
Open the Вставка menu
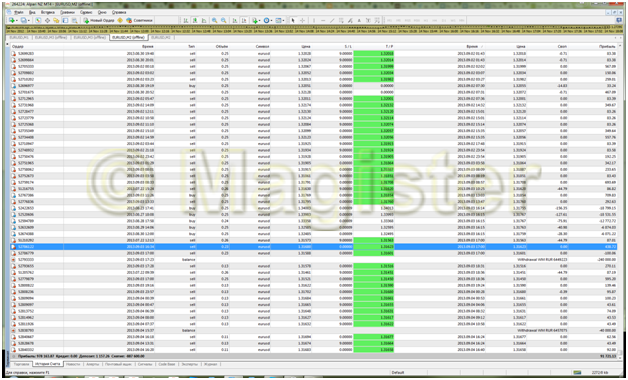point(48,12)
